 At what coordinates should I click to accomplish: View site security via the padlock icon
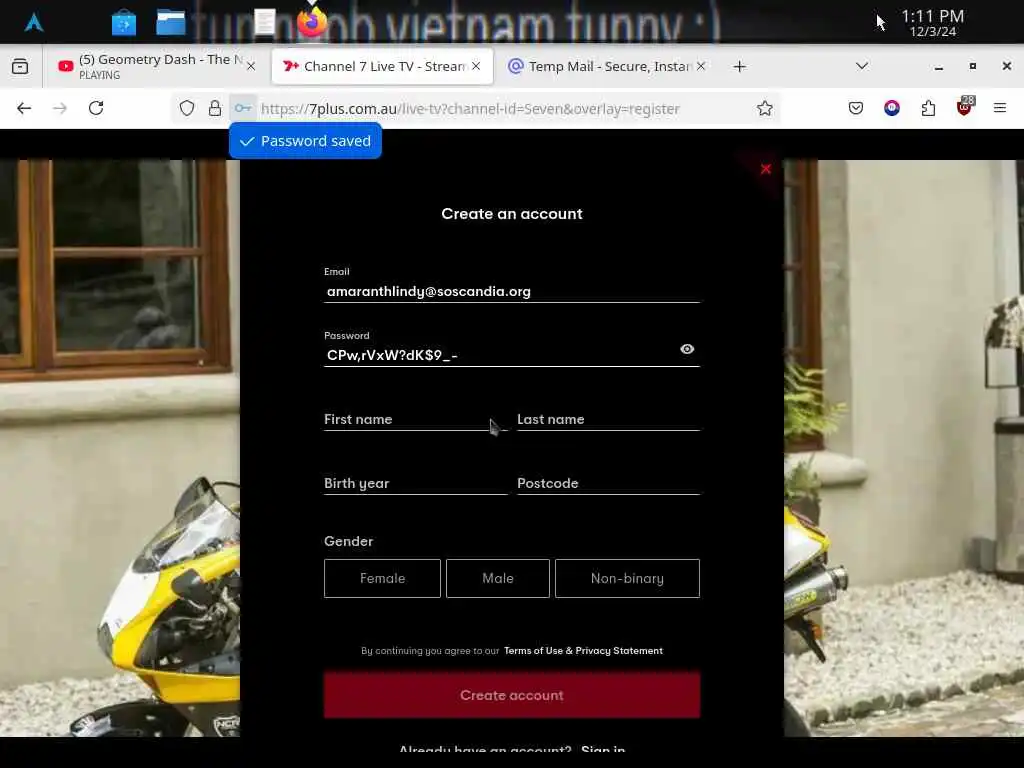click(215, 108)
